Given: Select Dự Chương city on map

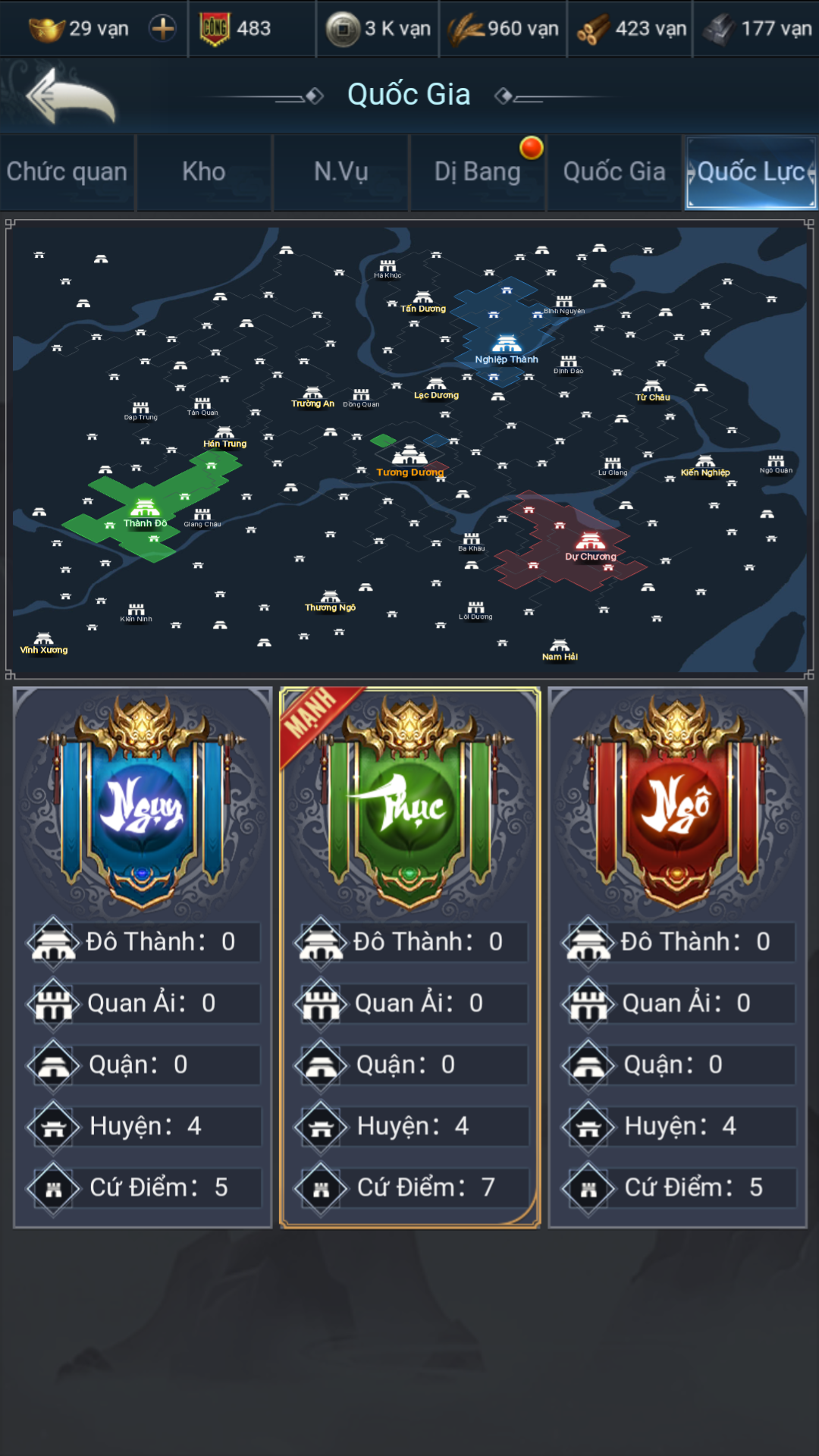Looking at the screenshot, I should point(591,547).
